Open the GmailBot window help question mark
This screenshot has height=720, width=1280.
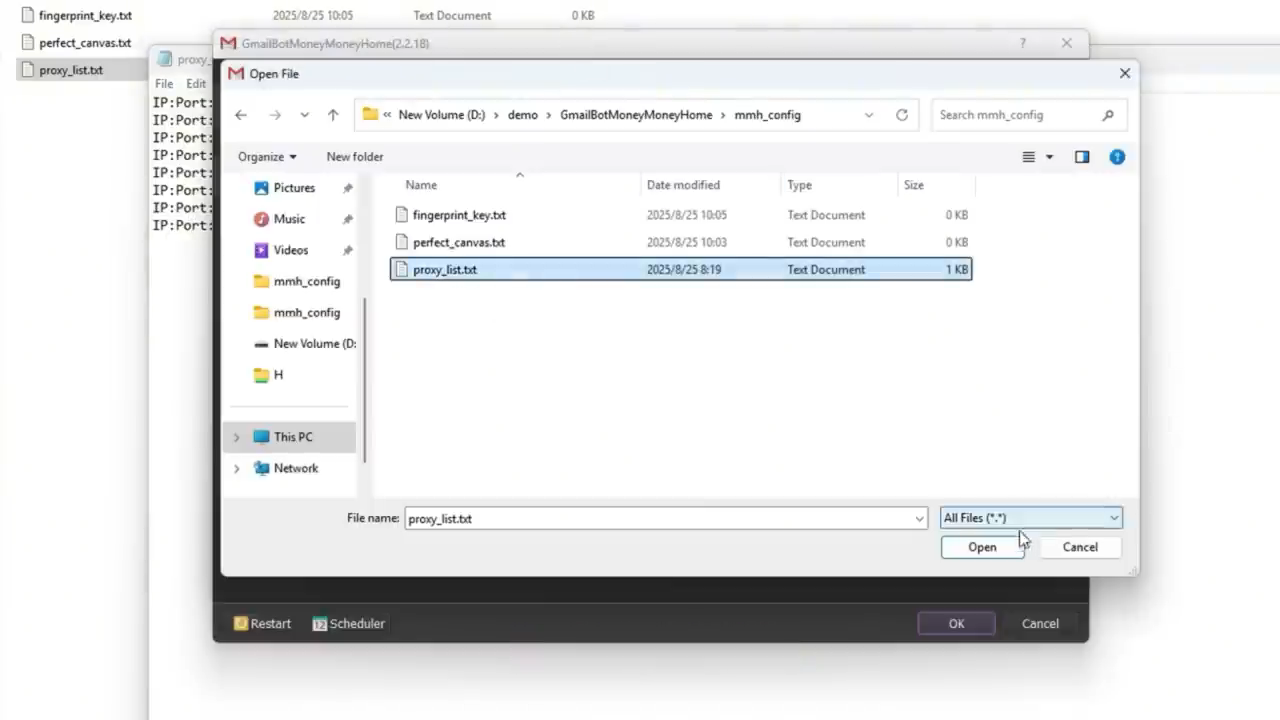point(1022,43)
